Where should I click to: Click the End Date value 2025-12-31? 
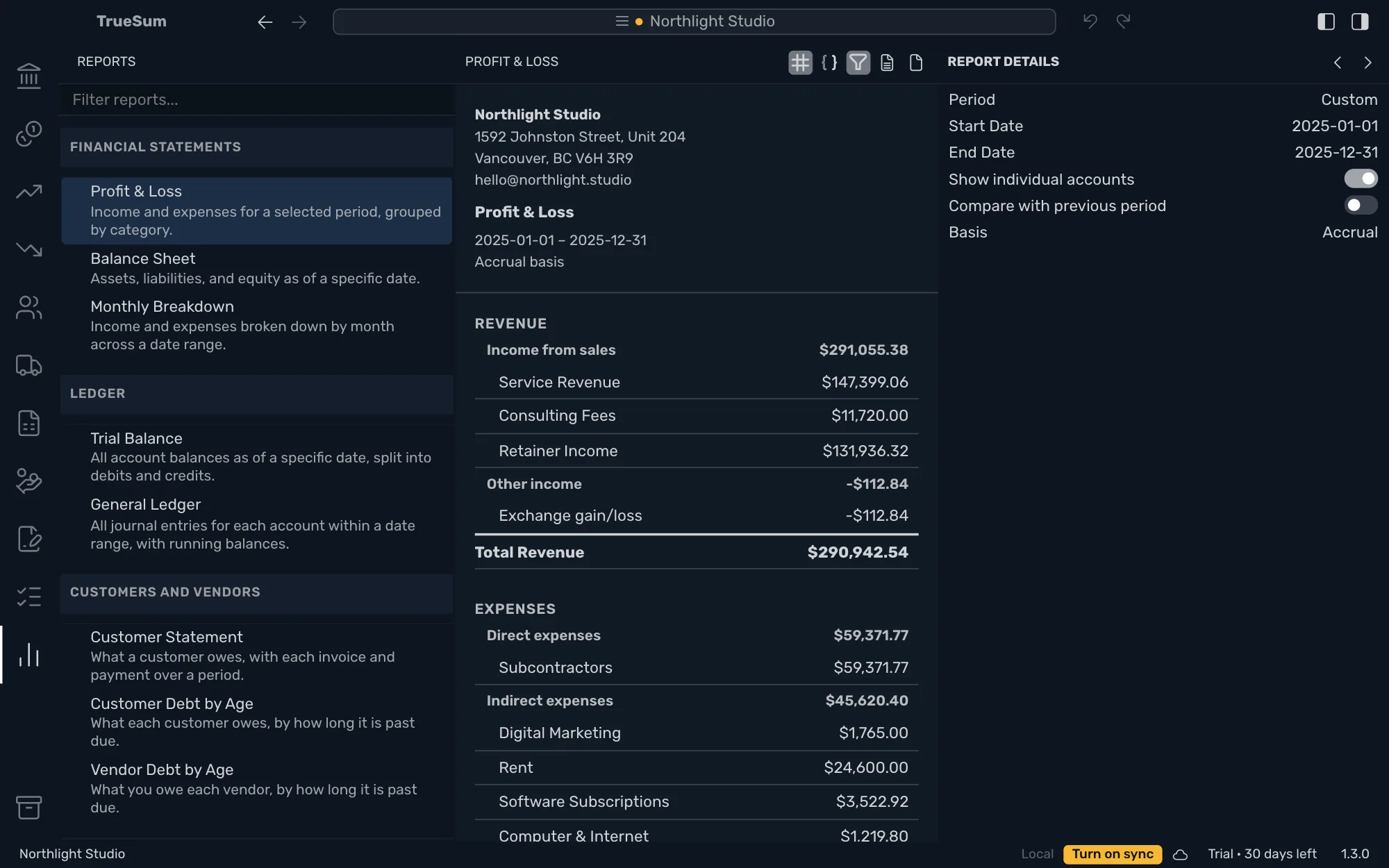point(1336,153)
